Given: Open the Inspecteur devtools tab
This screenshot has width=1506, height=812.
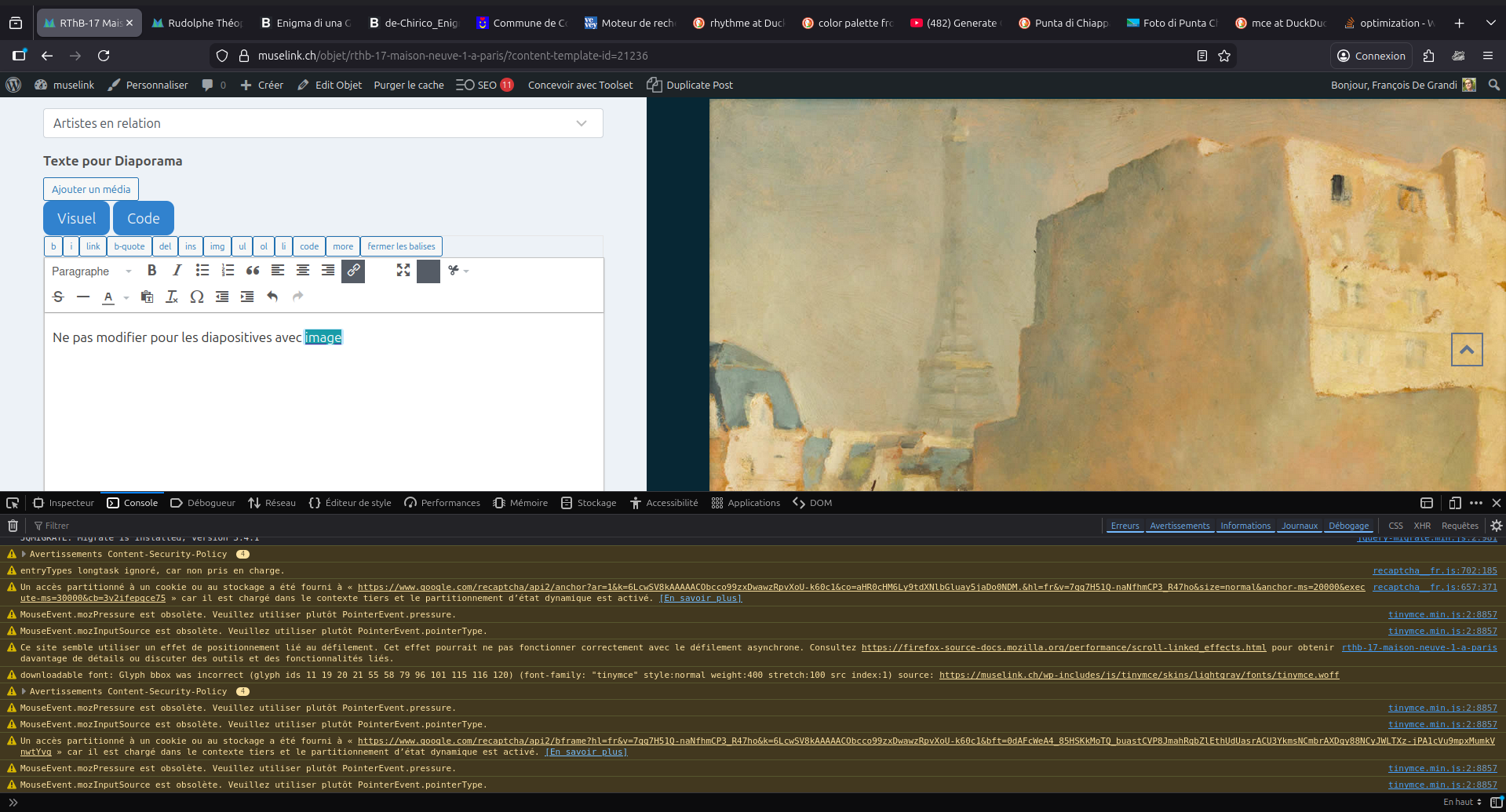Looking at the screenshot, I should [x=64, y=503].
